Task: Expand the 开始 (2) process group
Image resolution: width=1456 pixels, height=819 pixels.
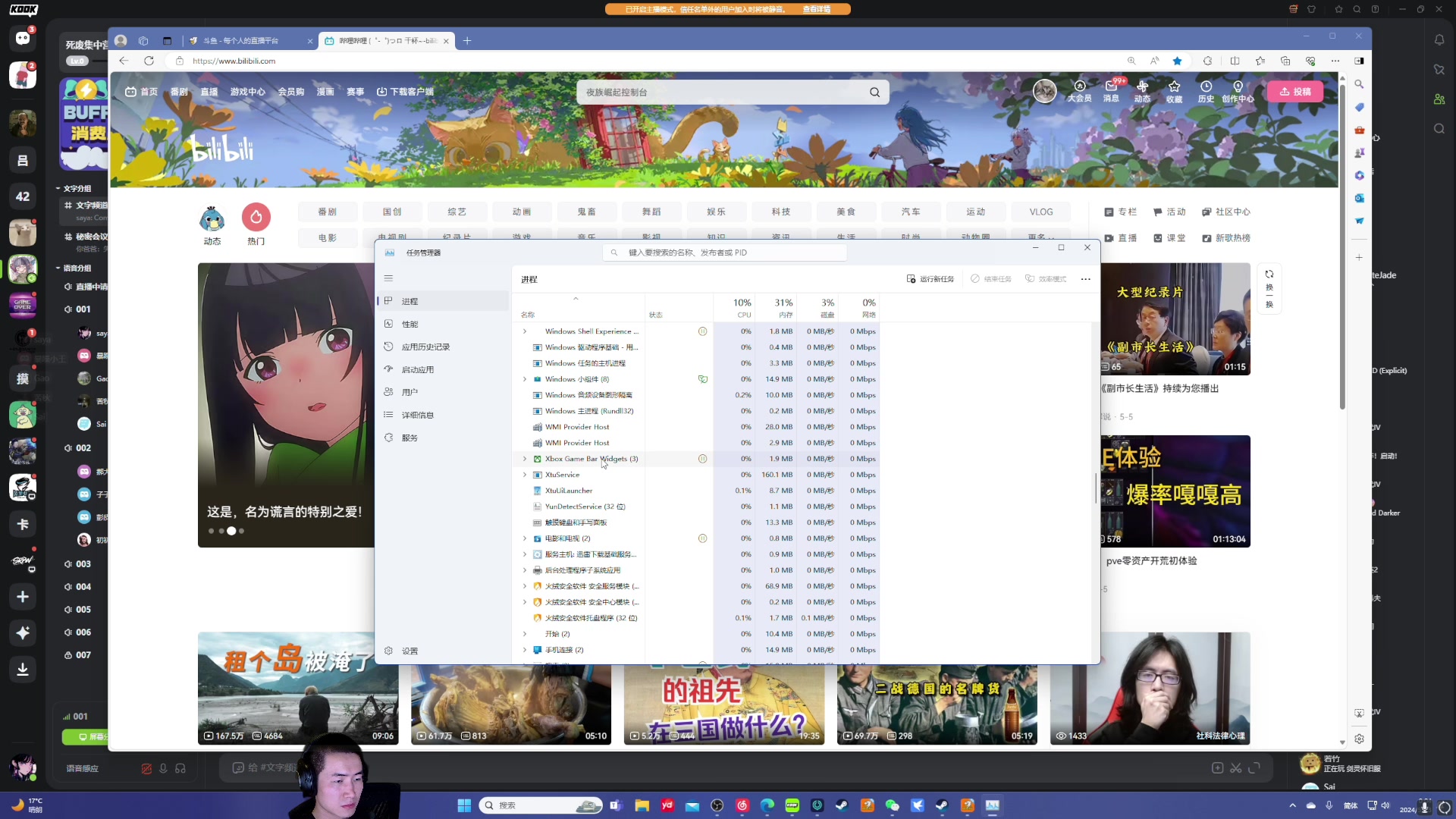Action: pyautogui.click(x=524, y=634)
